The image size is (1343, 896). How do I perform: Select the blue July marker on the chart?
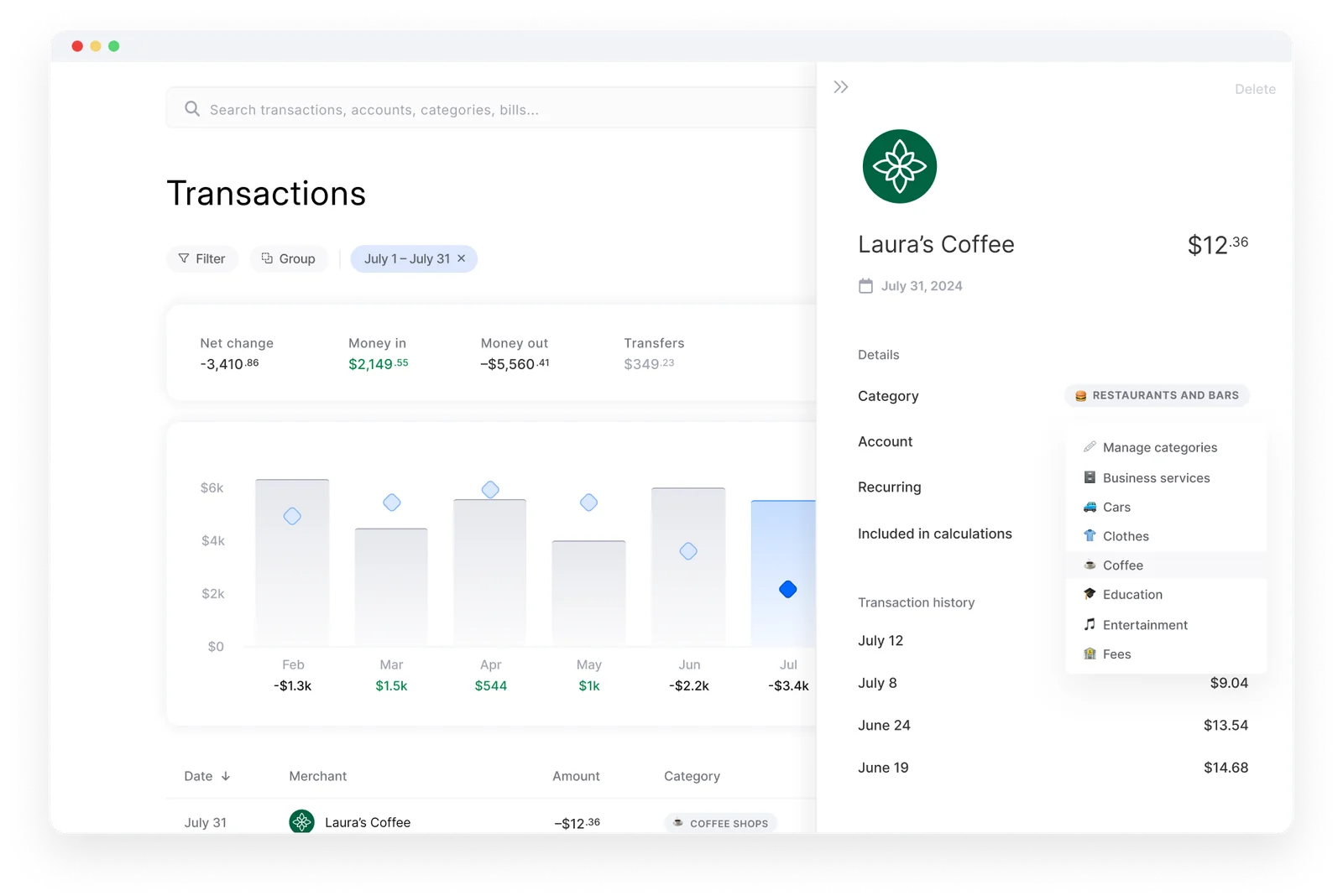787,590
